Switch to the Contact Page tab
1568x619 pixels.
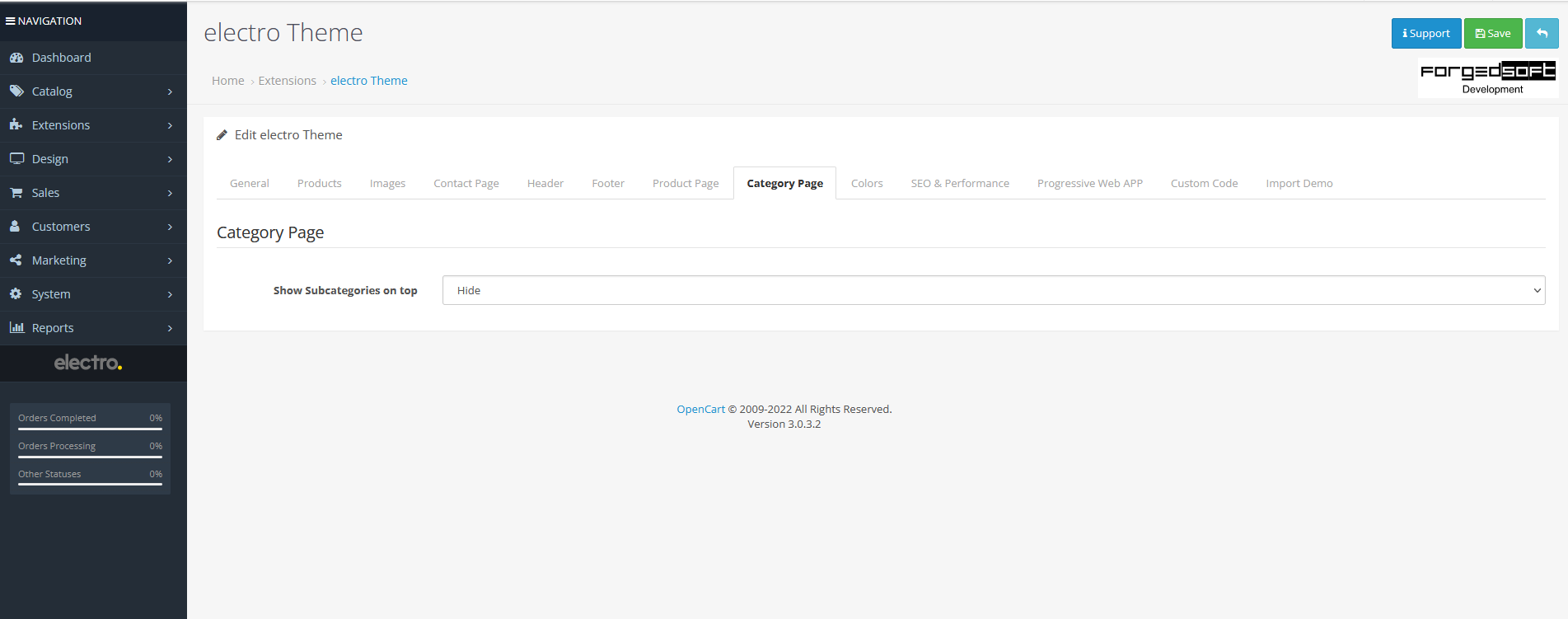466,183
